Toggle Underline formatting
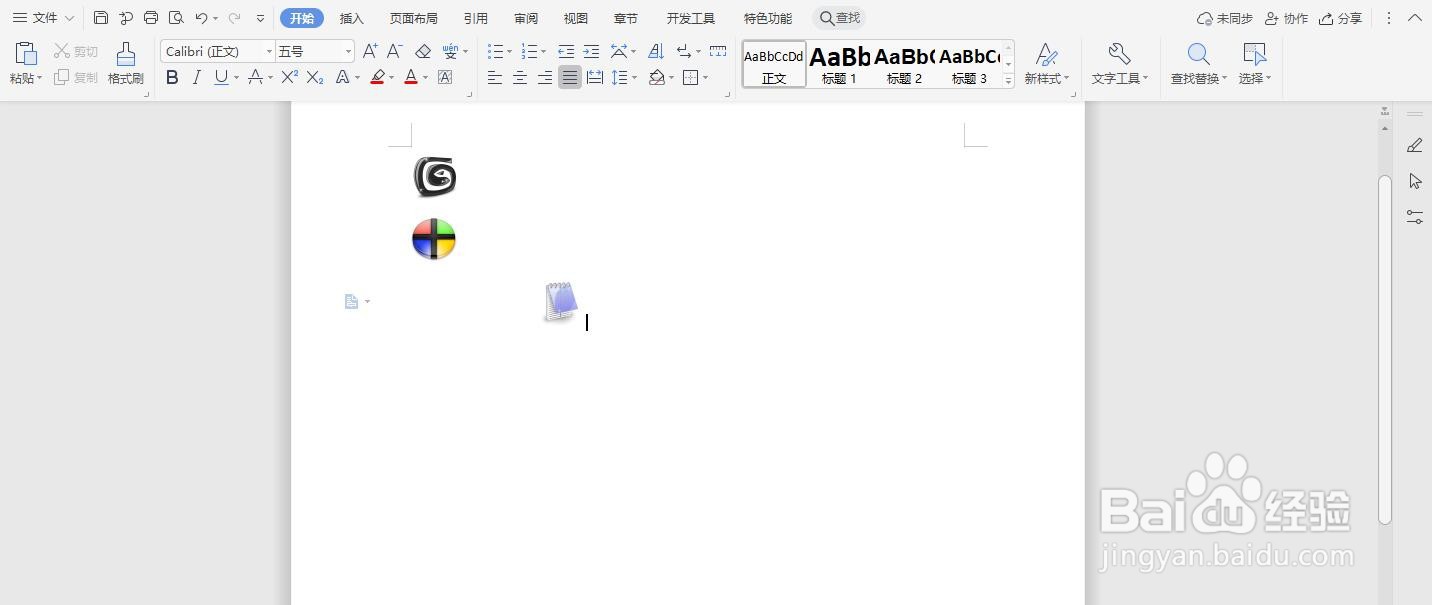This screenshot has width=1432, height=605. pyautogui.click(x=221, y=77)
